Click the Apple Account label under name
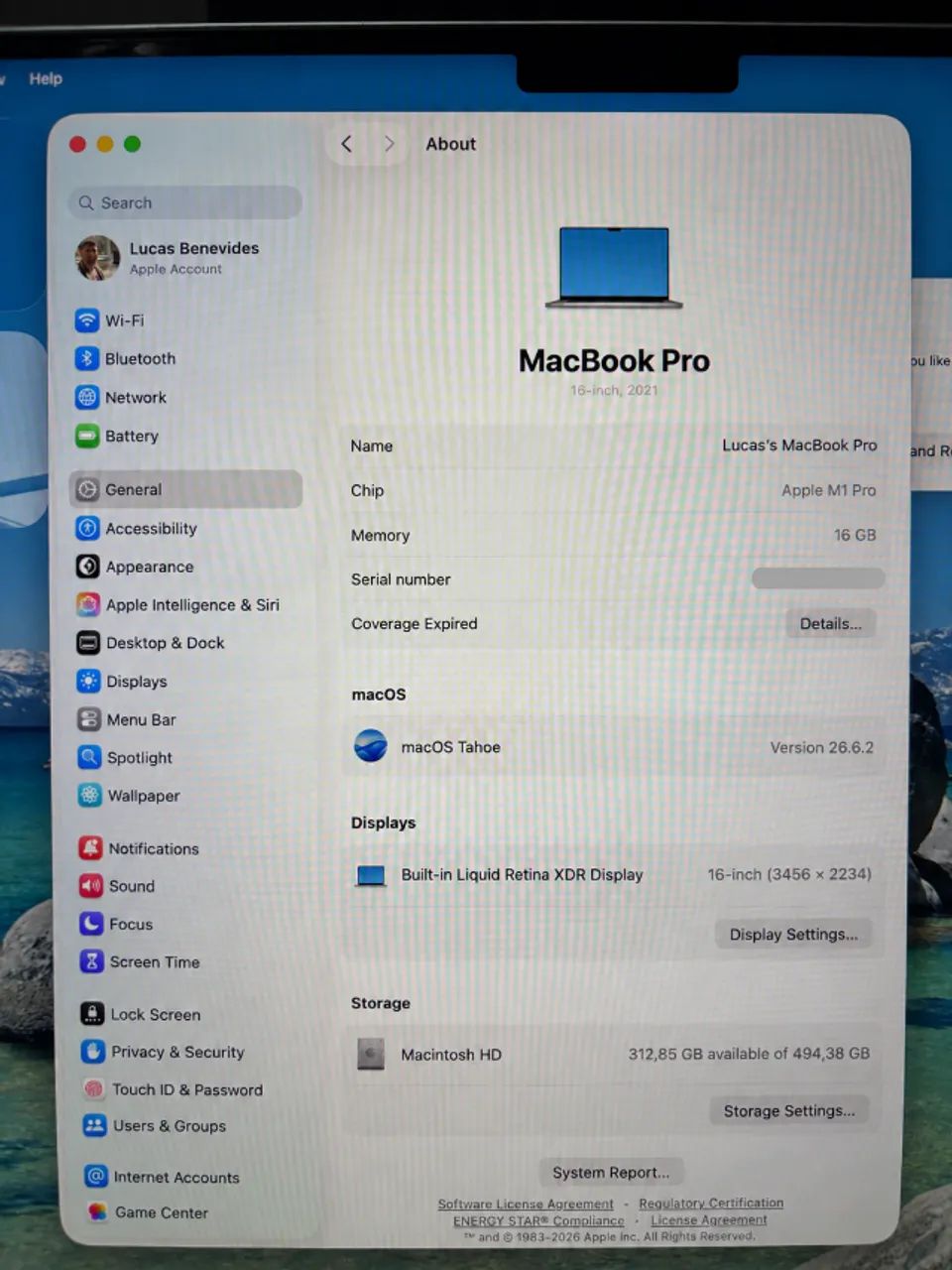This screenshot has width=952, height=1270. tap(176, 269)
